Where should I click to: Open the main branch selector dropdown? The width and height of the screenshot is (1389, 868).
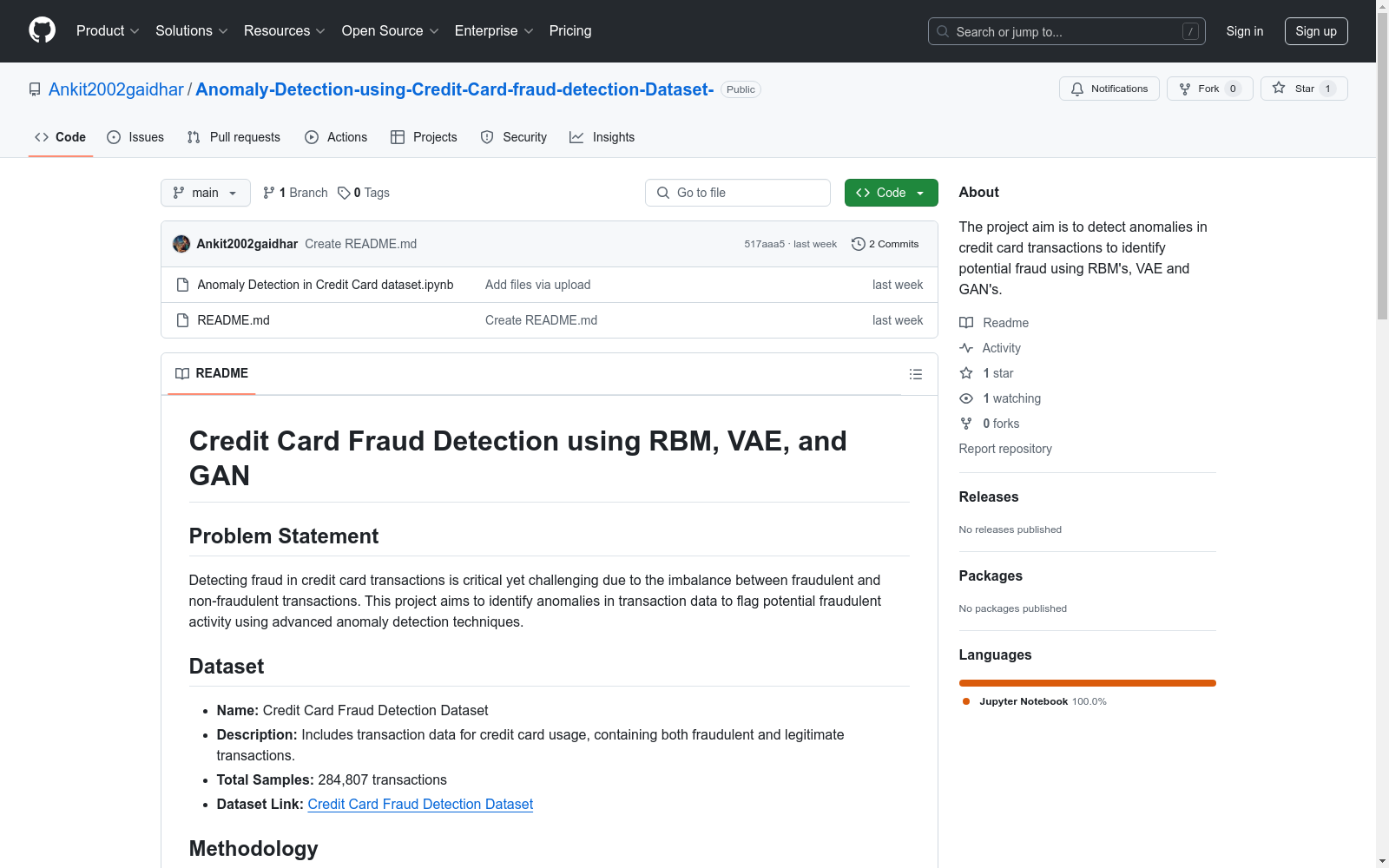pos(206,193)
